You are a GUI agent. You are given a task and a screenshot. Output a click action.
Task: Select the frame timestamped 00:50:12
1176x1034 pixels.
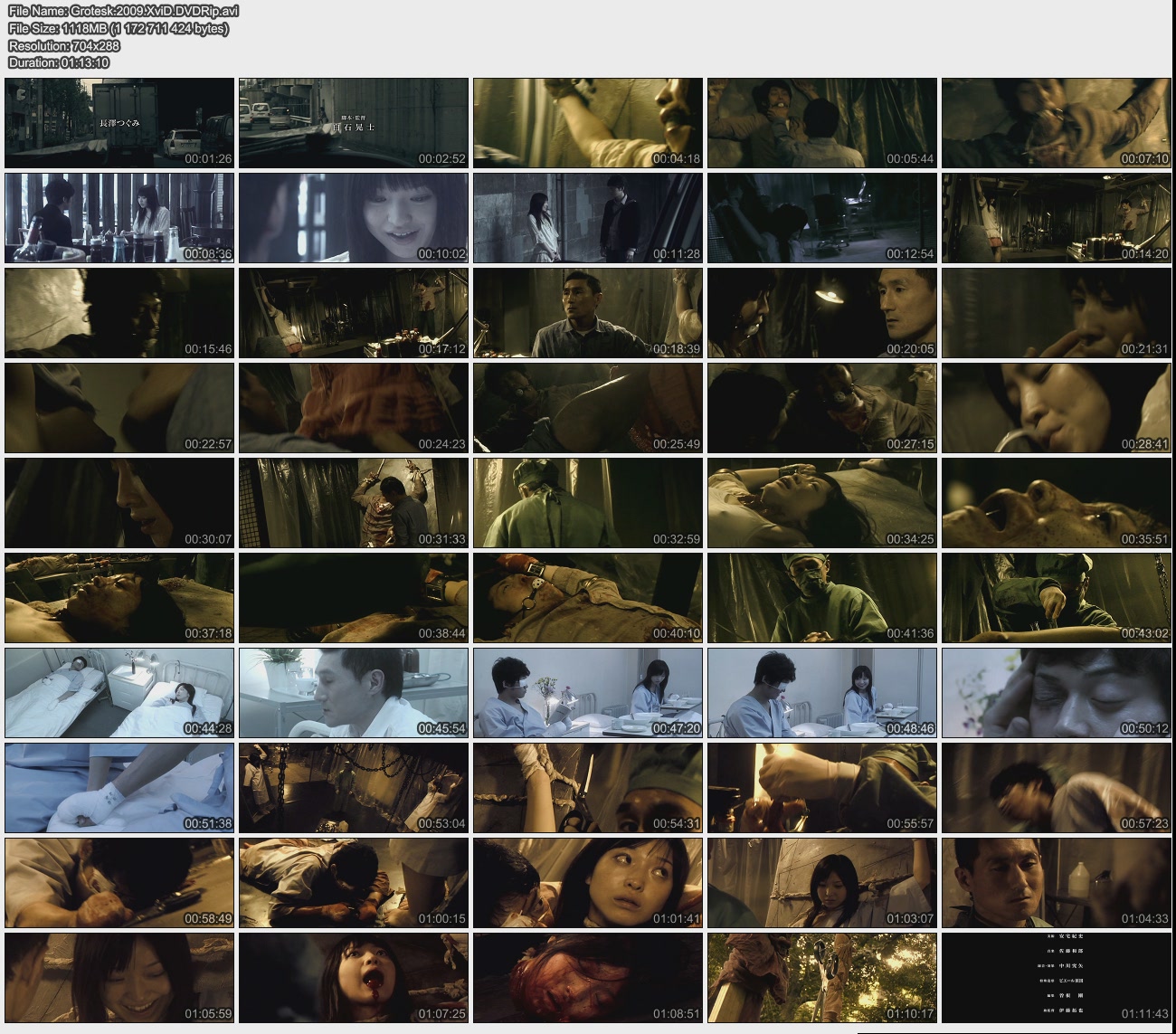(1057, 693)
